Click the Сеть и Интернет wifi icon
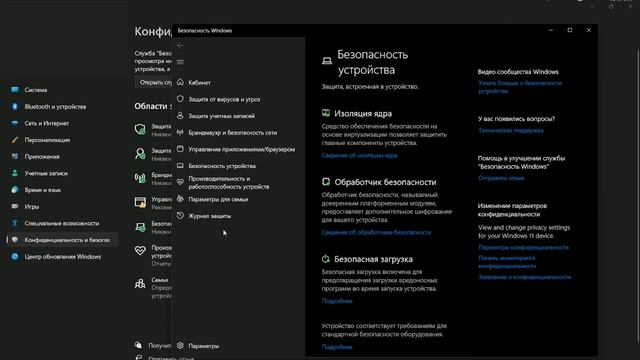 pos(15,123)
